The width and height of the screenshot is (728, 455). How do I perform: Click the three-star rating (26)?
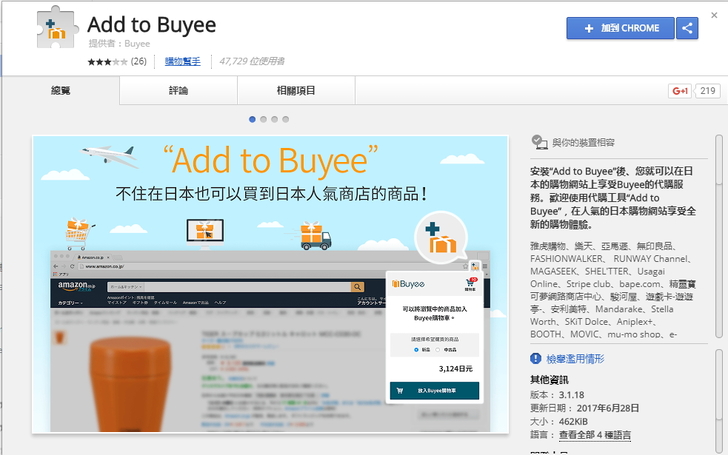(117, 61)
